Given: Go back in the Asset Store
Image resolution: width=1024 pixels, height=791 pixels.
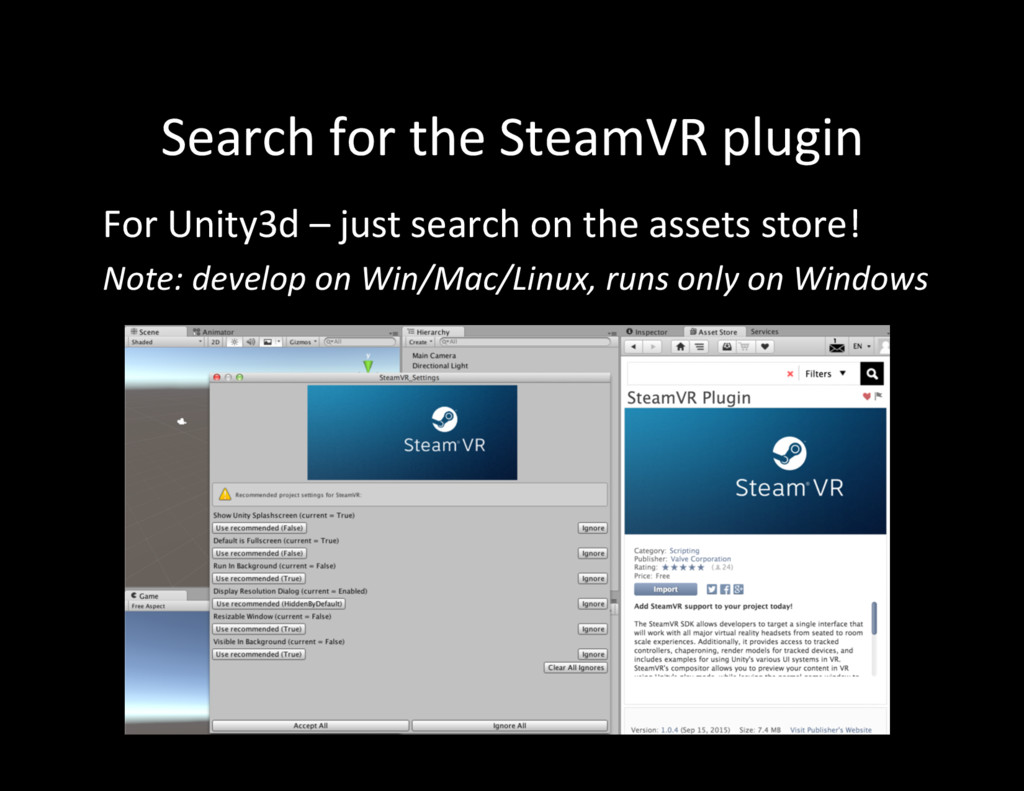Looking at the screenshot, I should point(633,347).
